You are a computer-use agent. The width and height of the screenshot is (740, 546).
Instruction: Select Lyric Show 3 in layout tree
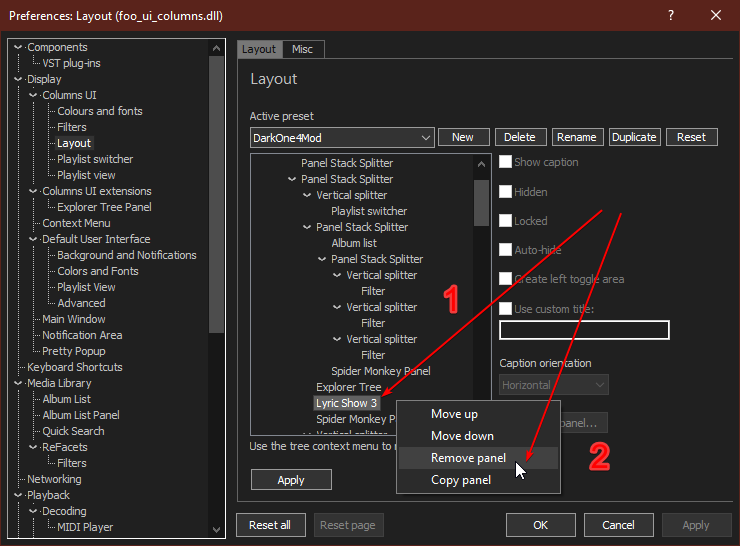pyautogui.click(x=346, y=403)
